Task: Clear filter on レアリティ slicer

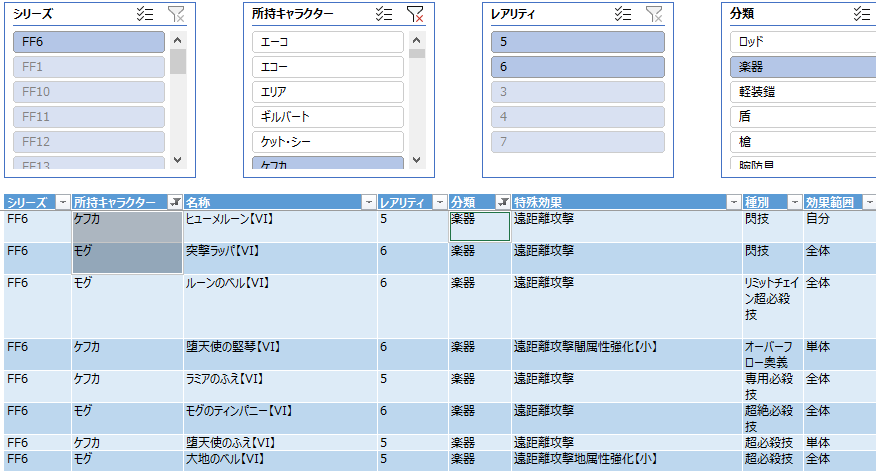Action: pyautogui.click(x=654, y=14)
